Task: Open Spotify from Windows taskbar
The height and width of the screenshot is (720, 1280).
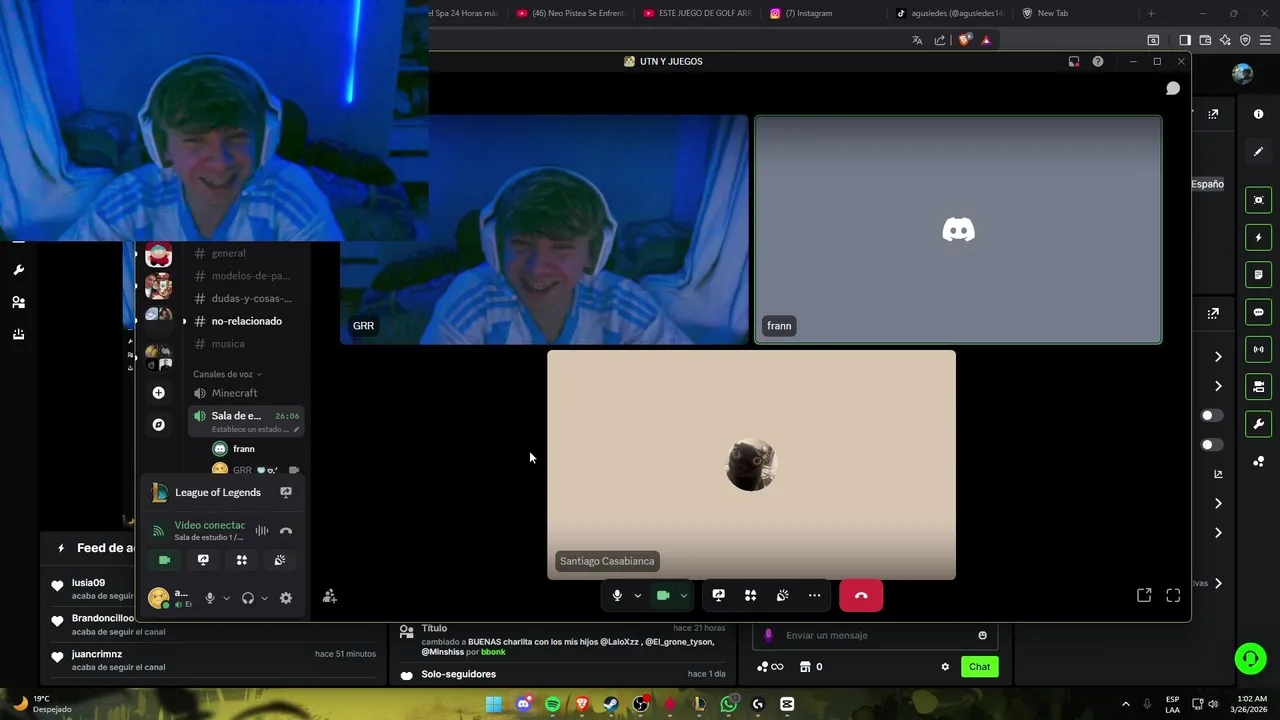Action: click(x=553, y=704)
